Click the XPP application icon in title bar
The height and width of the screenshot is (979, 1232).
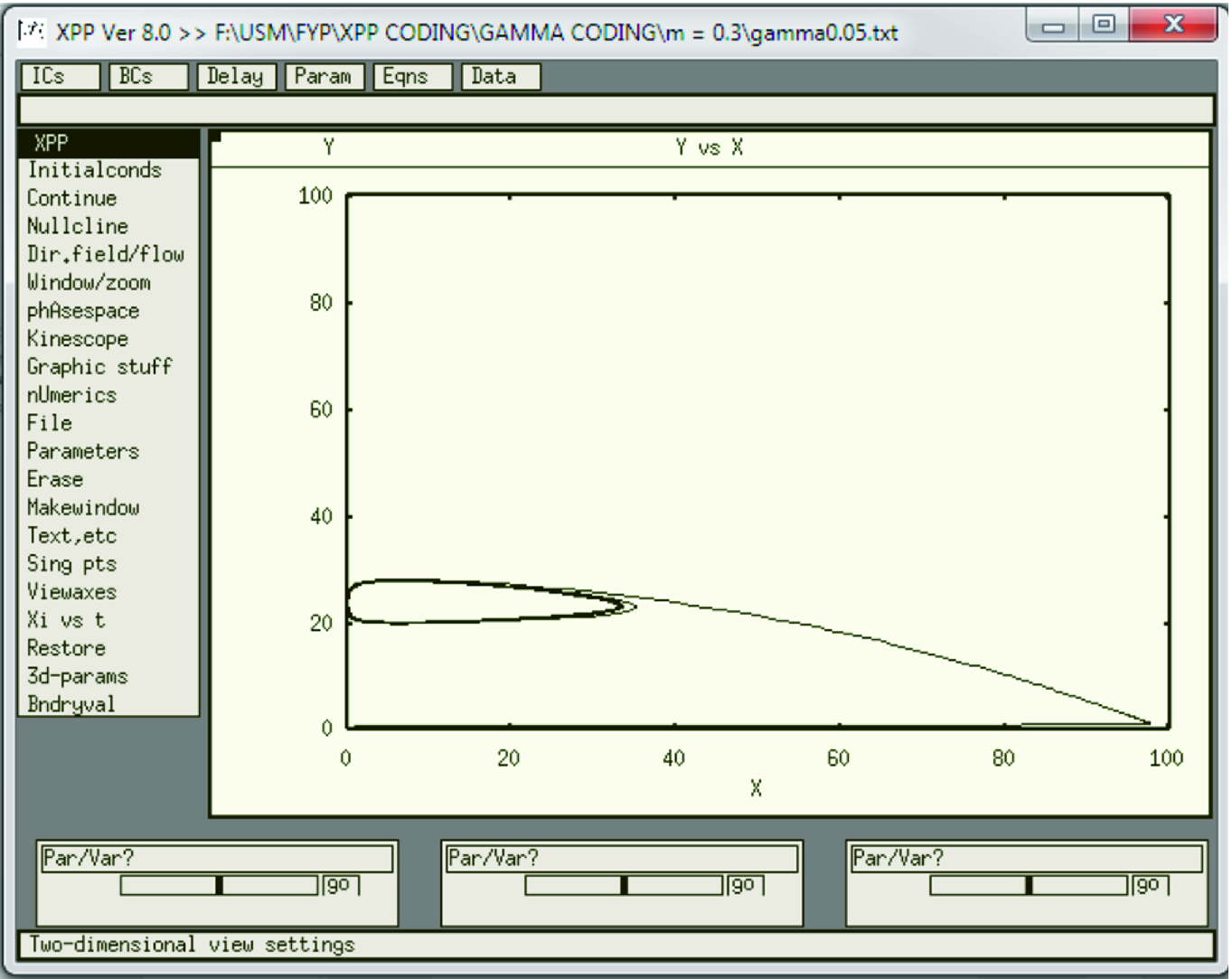click(x=33, y=33)
